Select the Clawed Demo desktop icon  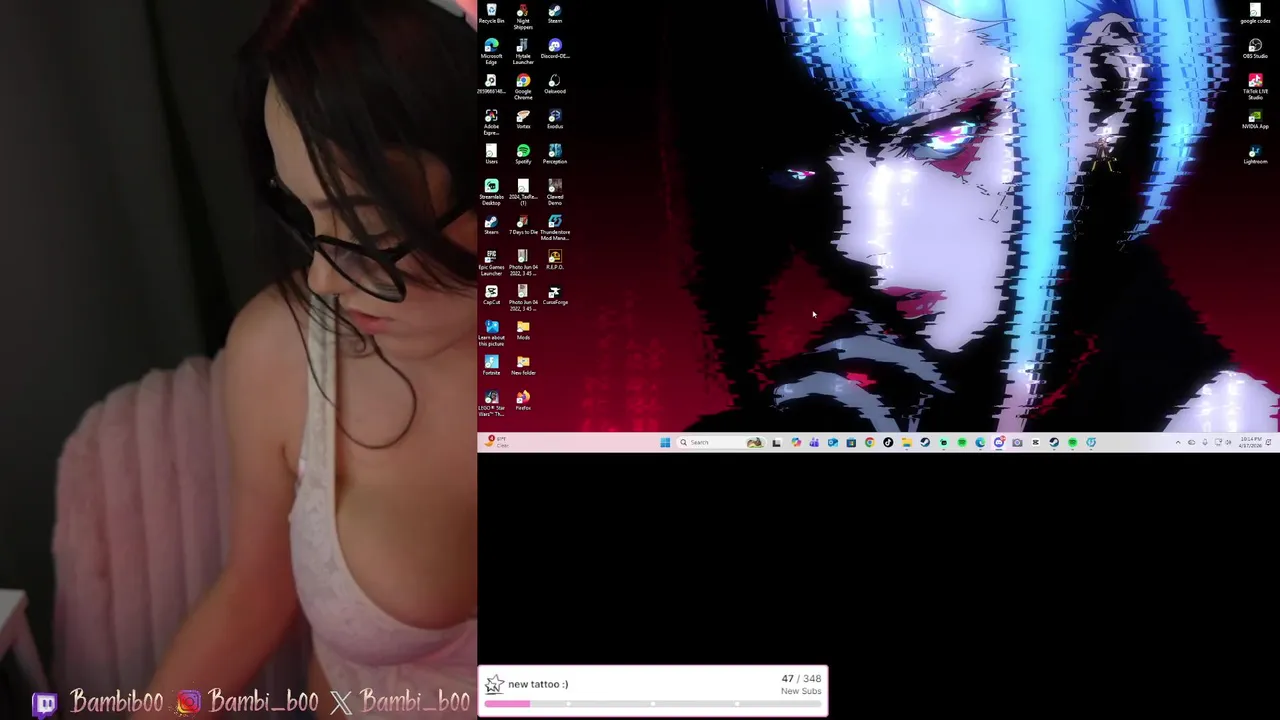click(x=555, y=191)
